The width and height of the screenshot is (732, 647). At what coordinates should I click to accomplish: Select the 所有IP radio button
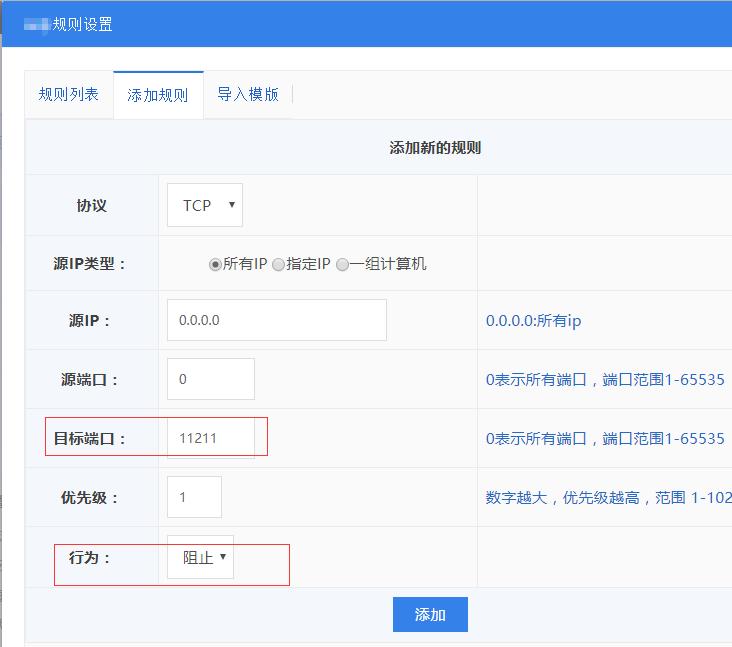215,265
